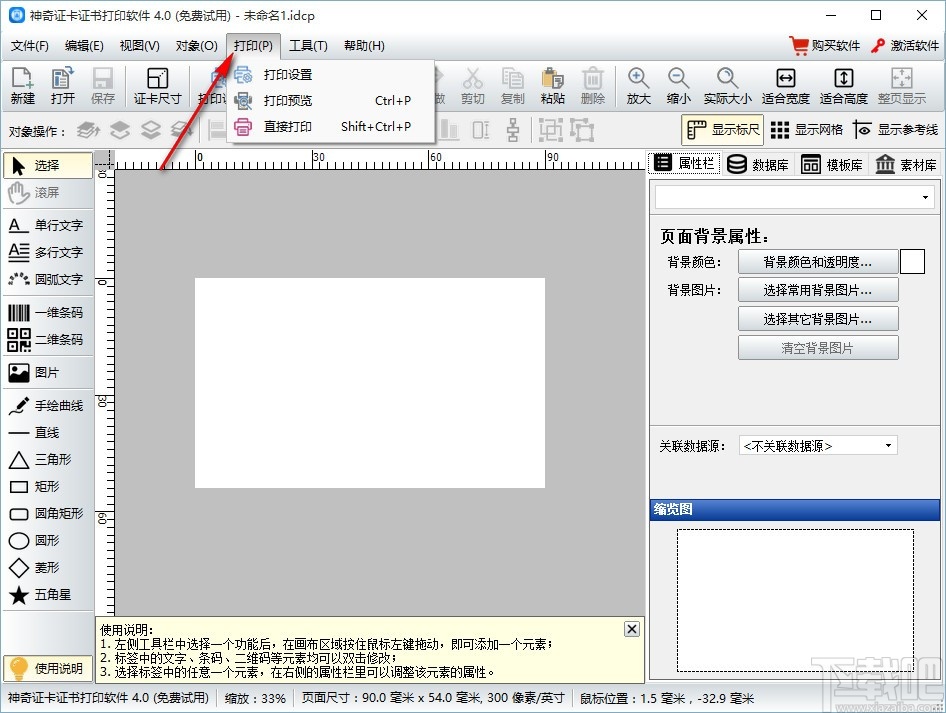Open 证卡尺寸 card size settings
Image resolution: width=946 pixels, height=713 pixels.
[157, 86]
